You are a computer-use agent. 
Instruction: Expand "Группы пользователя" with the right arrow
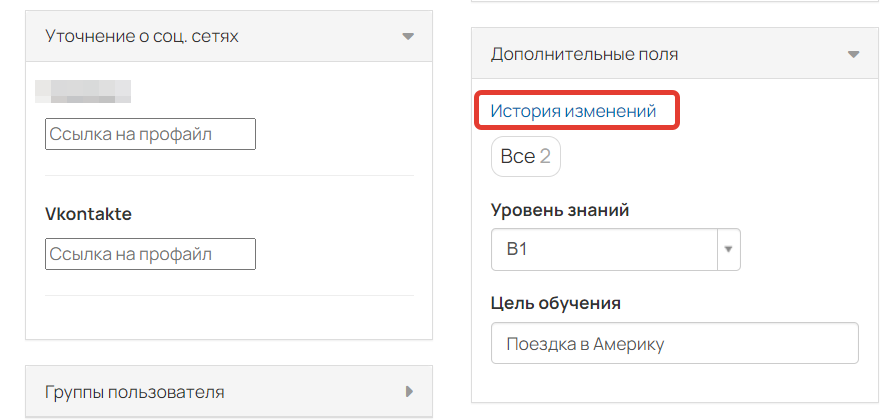pyautogui.click(x=409, y=392)
